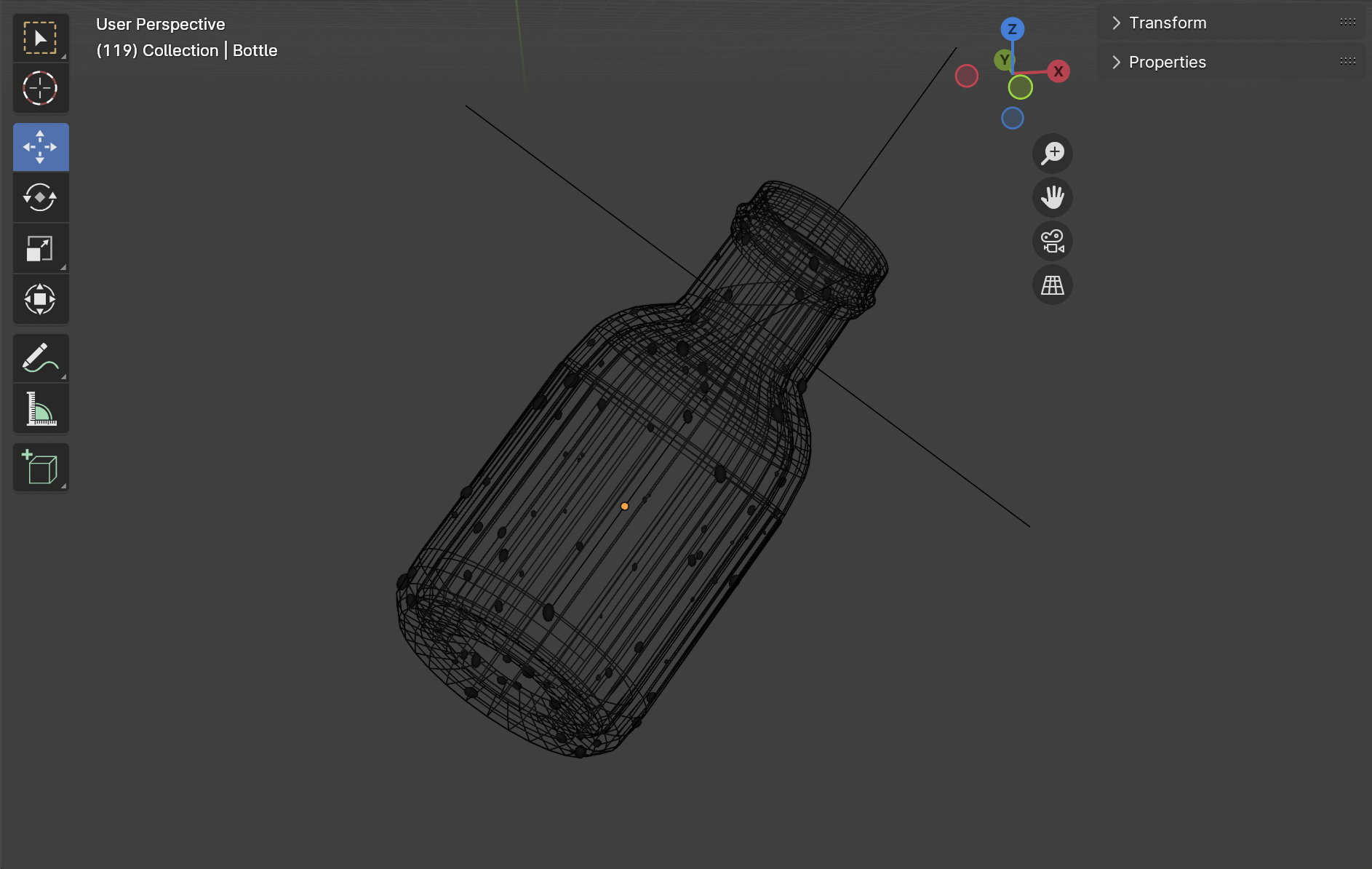Choose the Add Cube tool
This screenshot has width=1372, height=869.
point(40,467)
